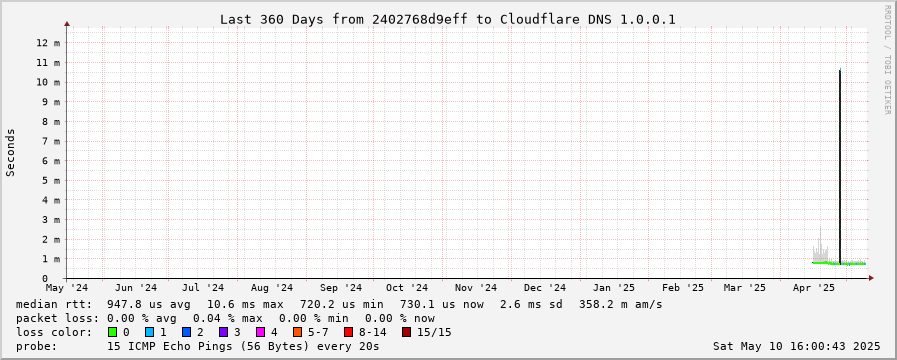Click the red 8-14 loss swatch
Screen dimensions: 897x360
[348, 332]
